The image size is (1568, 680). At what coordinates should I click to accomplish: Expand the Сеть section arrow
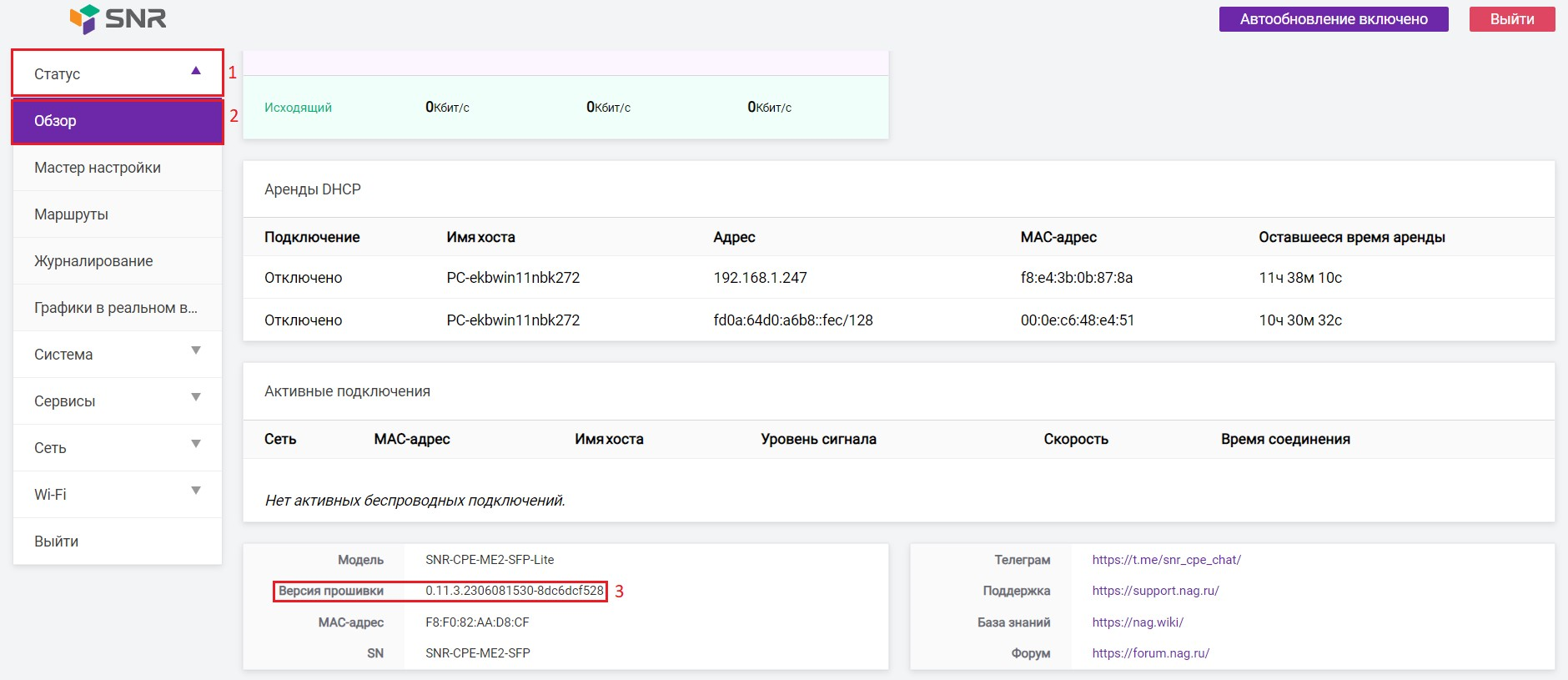point(196,444)
